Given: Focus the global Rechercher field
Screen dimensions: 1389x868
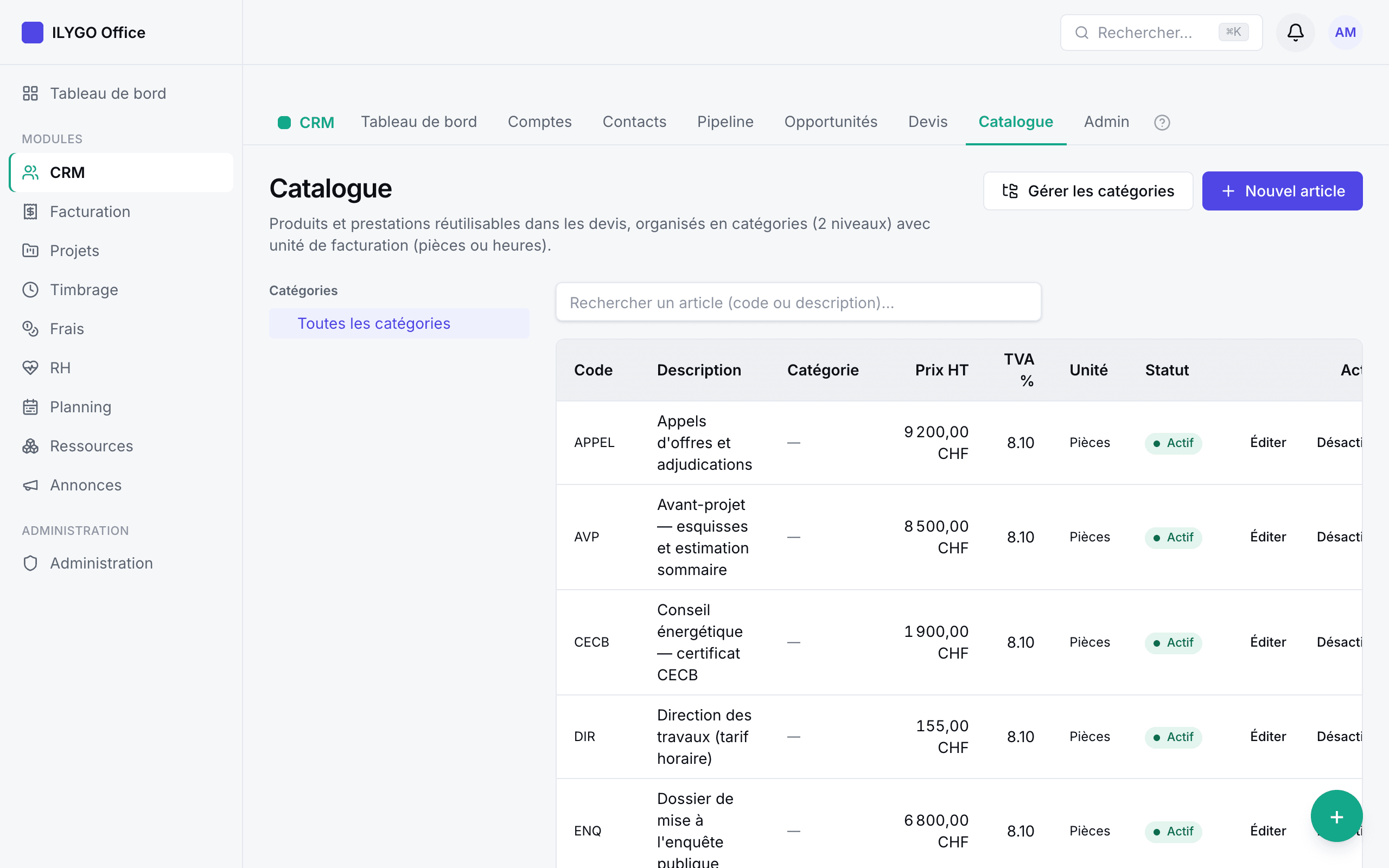Looking at the screenshot, I should point(1161,33).
